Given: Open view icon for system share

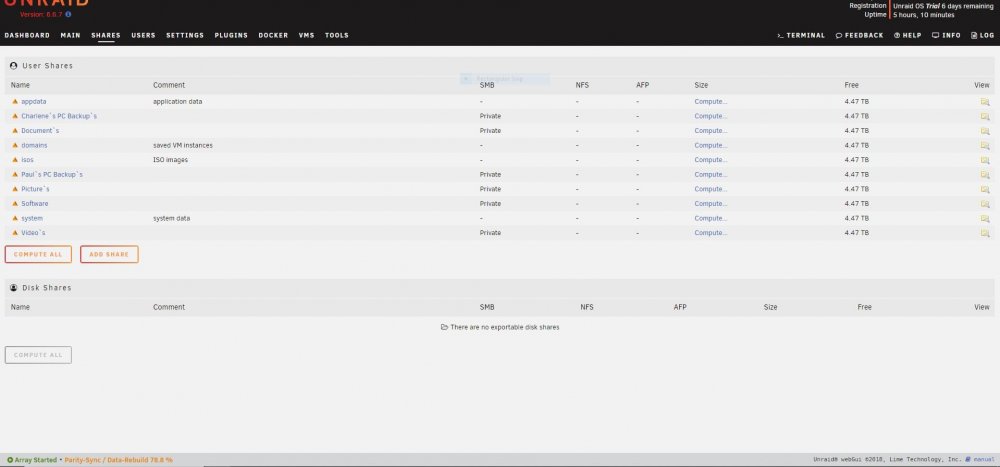Looking at the screenshot, I should (x=985, y=219).
